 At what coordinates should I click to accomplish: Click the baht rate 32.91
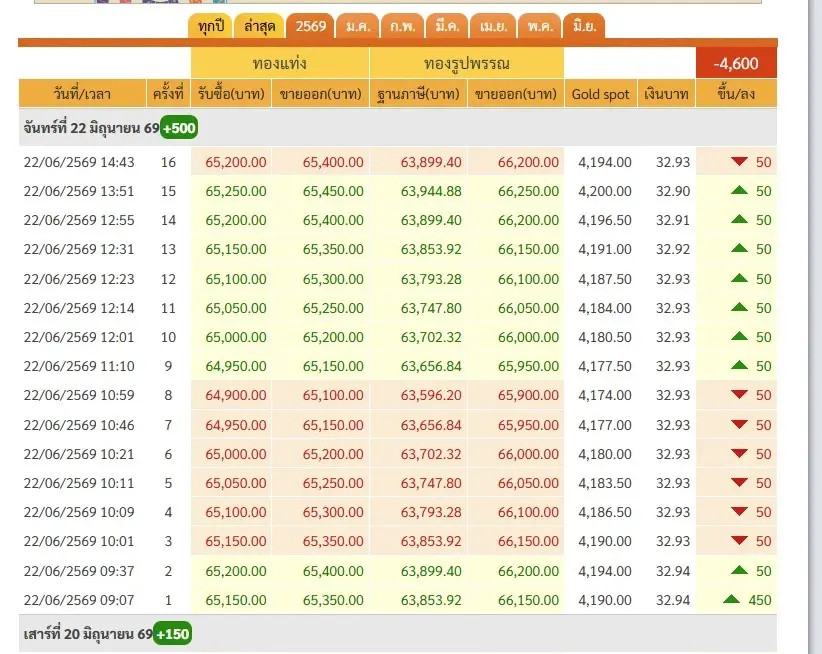673,220
